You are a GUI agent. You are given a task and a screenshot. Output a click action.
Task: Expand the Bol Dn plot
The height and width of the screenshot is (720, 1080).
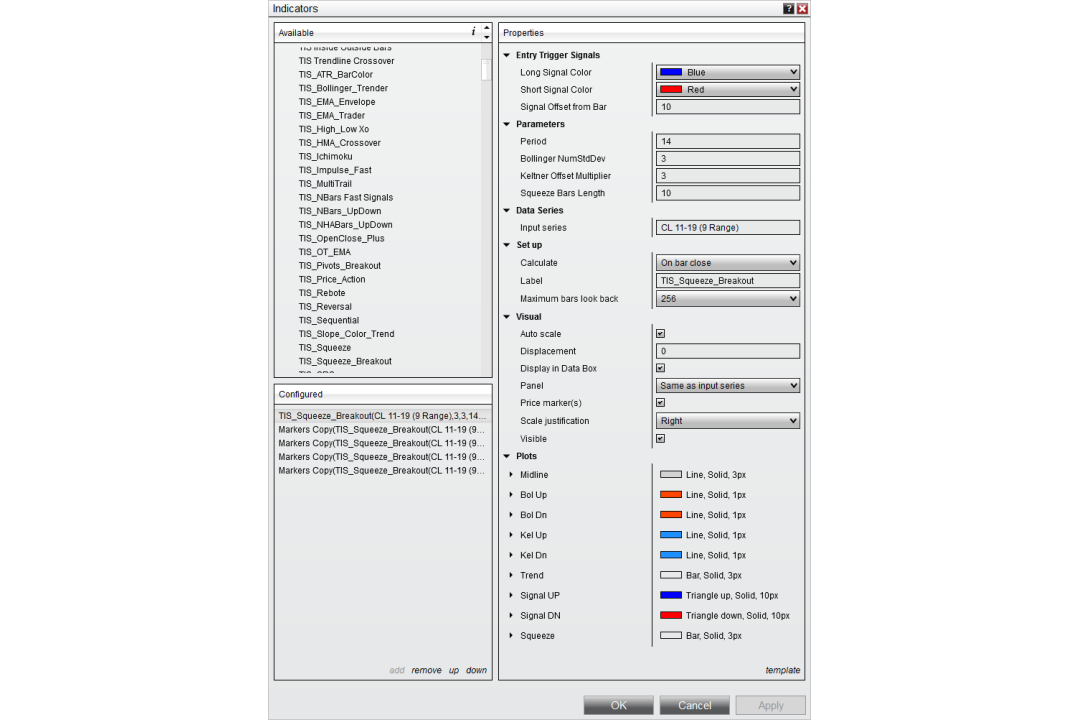tap(511, 515)
